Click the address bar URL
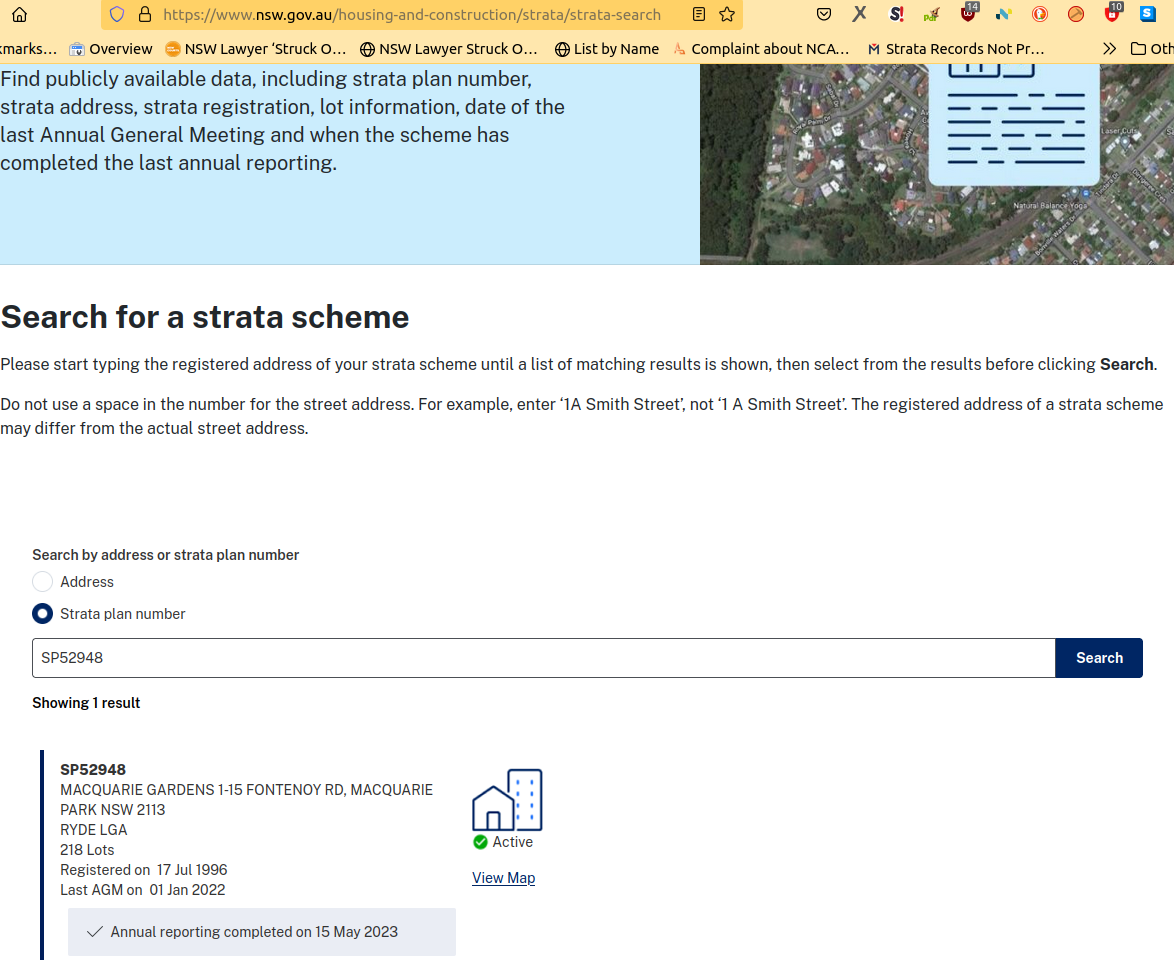 click(412, 14)
